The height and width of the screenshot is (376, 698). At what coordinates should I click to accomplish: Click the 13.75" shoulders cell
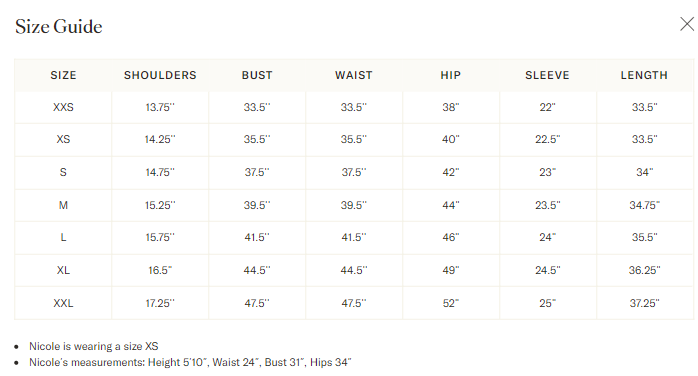point(160,107)
